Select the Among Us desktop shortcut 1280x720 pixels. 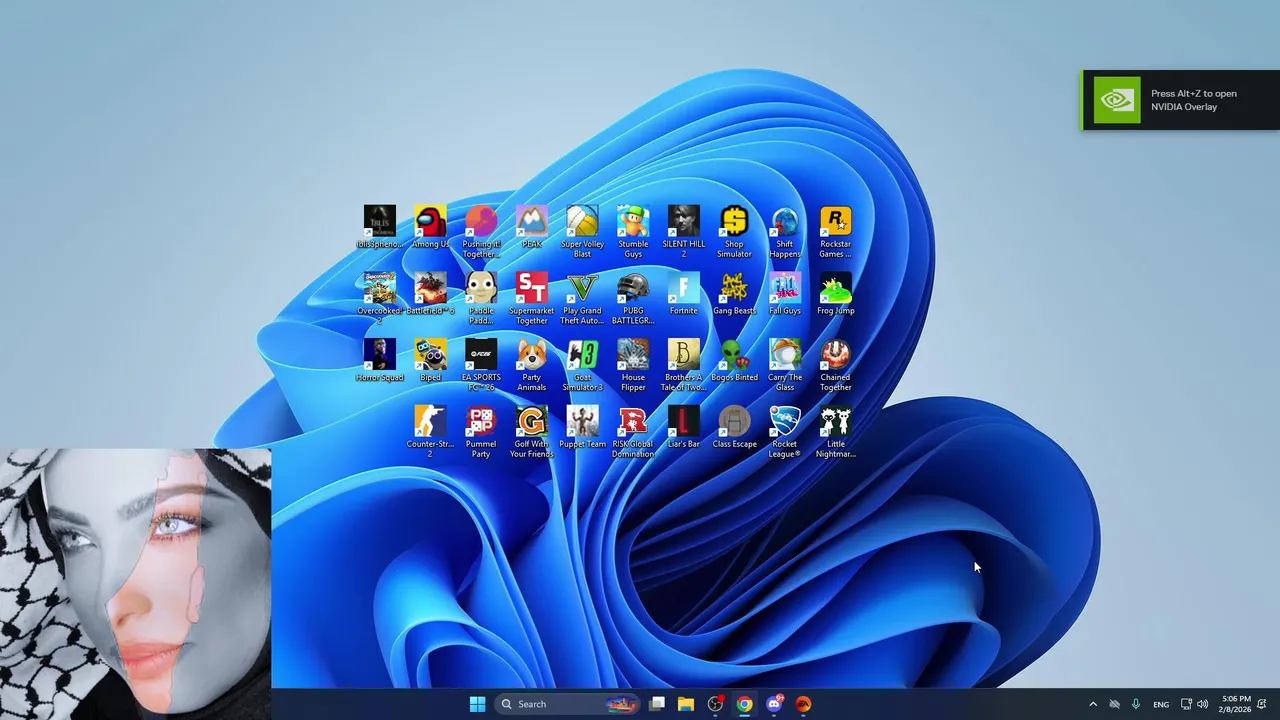coord(430,227)
